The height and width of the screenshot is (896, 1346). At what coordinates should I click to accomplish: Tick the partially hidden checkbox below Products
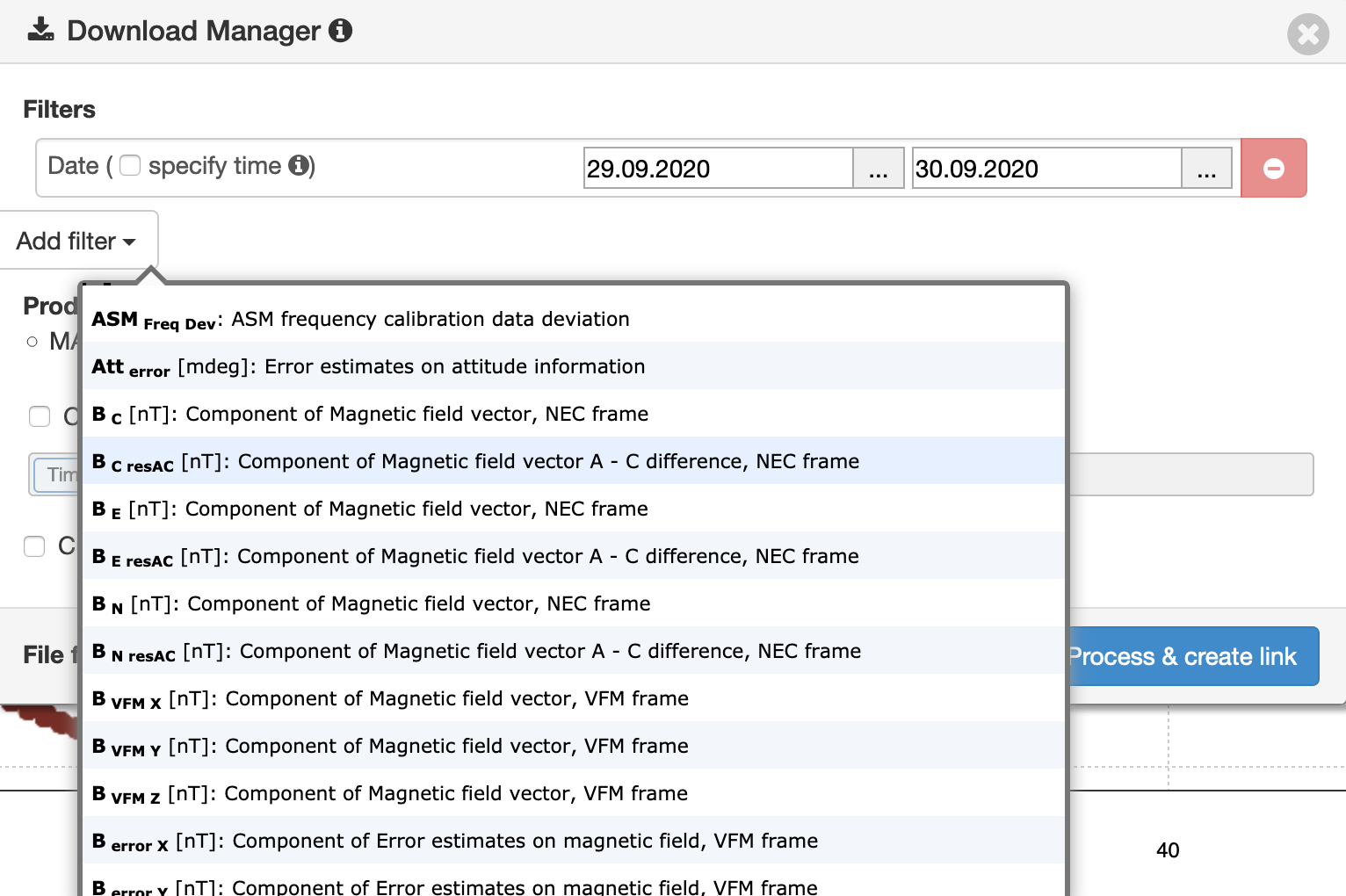40,416
